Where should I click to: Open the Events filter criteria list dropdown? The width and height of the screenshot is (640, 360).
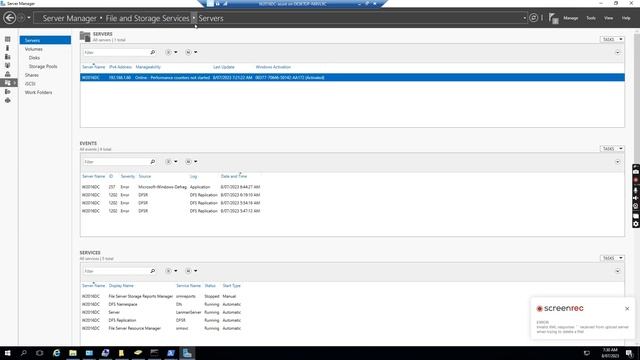[x=171, y=162]
